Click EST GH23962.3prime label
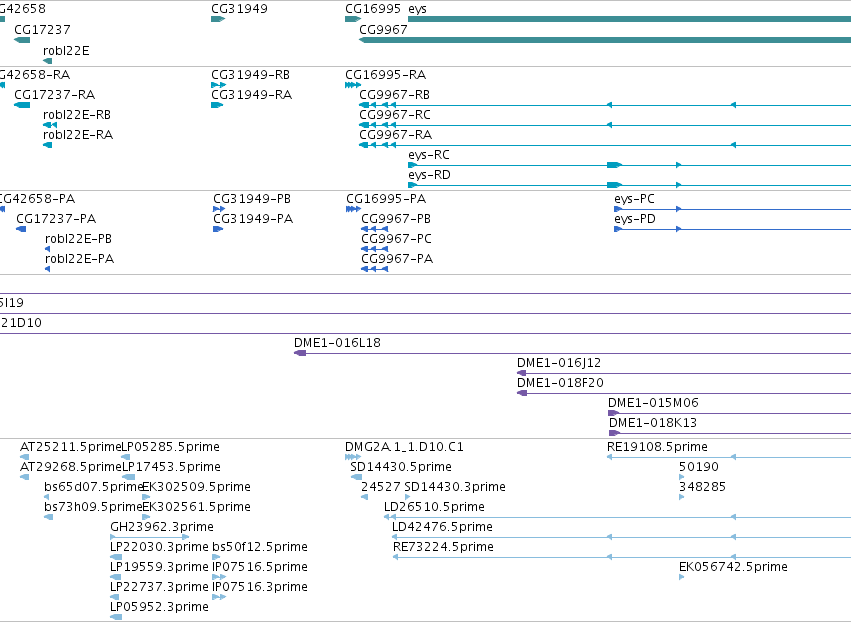851x622 pixels. click(x=162, y=528)
